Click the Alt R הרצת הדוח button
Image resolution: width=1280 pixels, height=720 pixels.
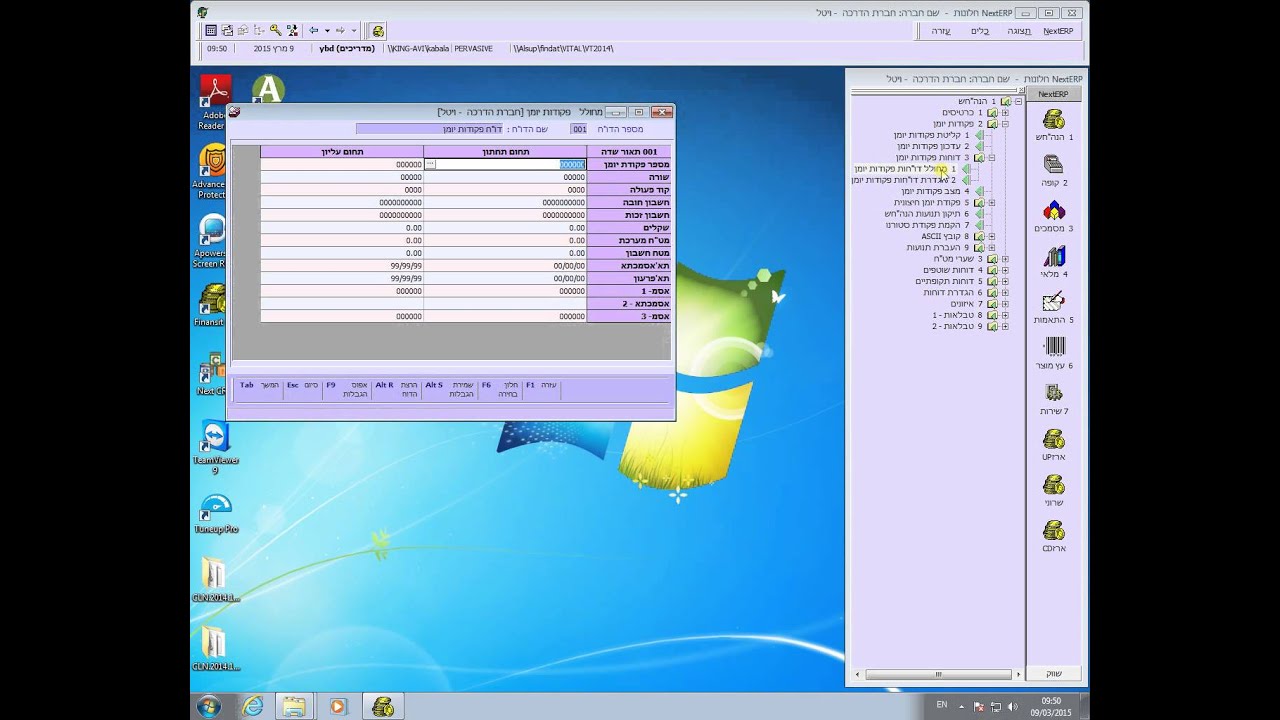click(x=397, y=389)
